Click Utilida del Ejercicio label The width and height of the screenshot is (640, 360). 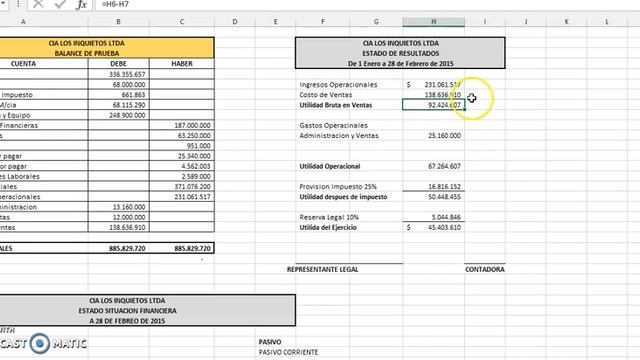point(328,227)
